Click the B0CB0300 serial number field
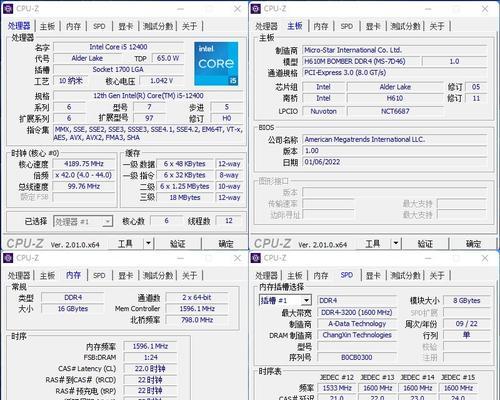 (x=357, y=357)
